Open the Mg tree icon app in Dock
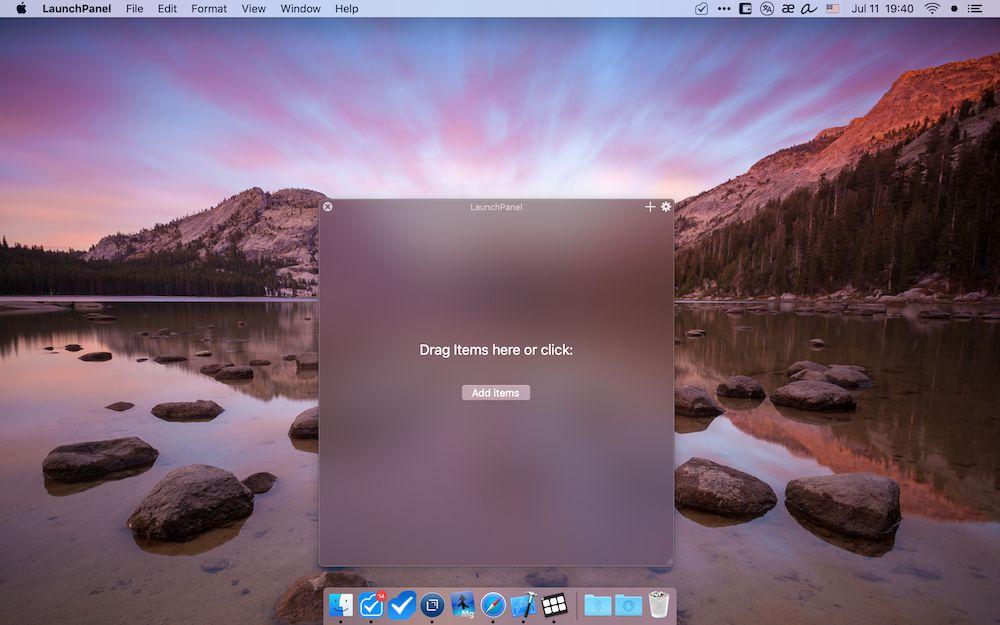The height and width of the screenshot is (625, 1000). [x=463, y=605]
